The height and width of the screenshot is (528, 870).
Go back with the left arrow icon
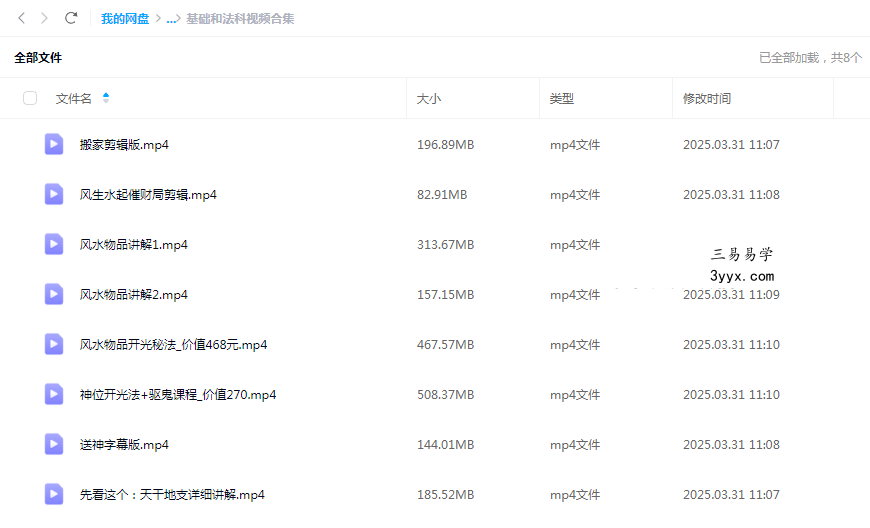[x=21, y=18]
